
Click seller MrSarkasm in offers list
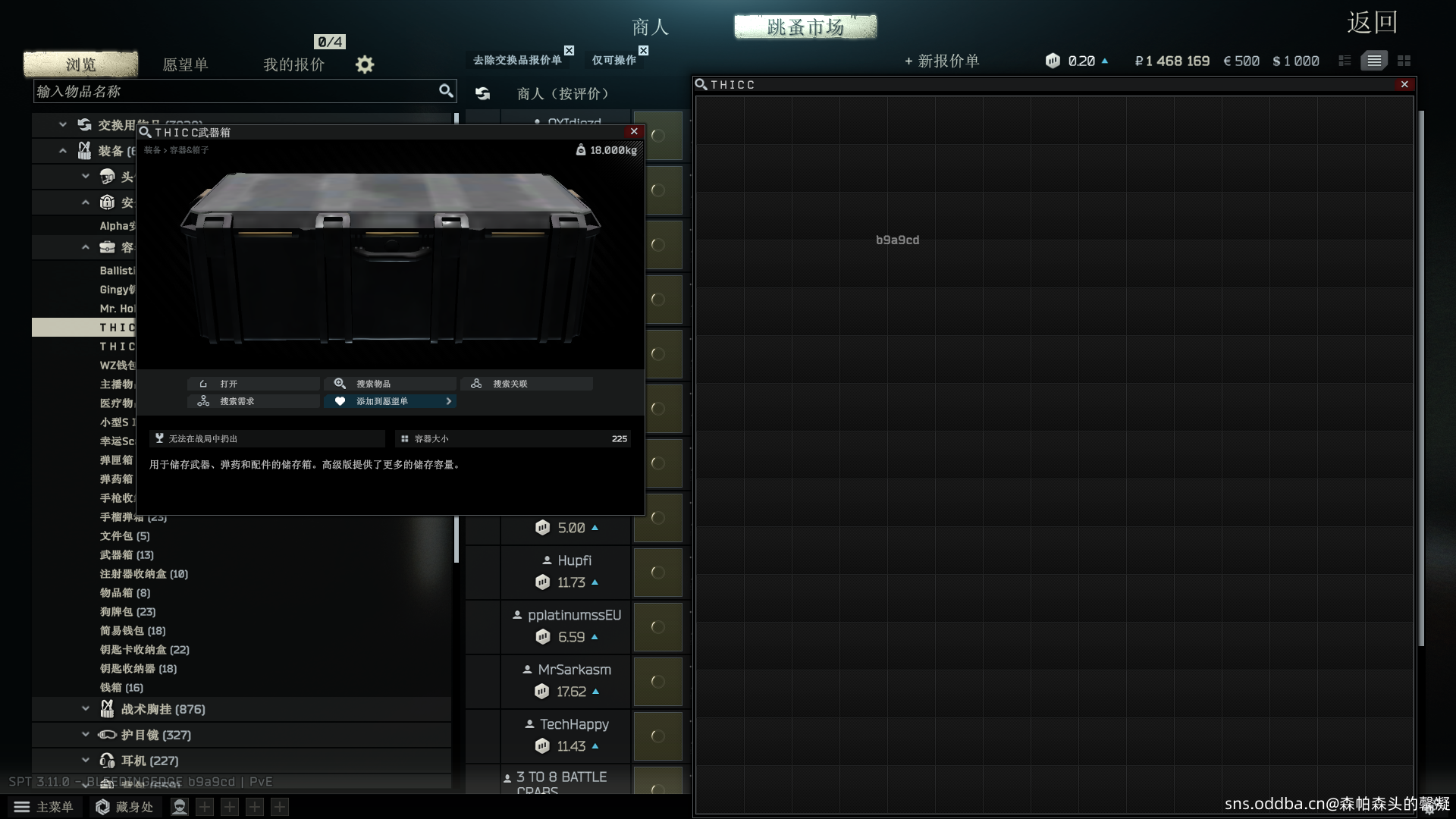tap(574, 670)
